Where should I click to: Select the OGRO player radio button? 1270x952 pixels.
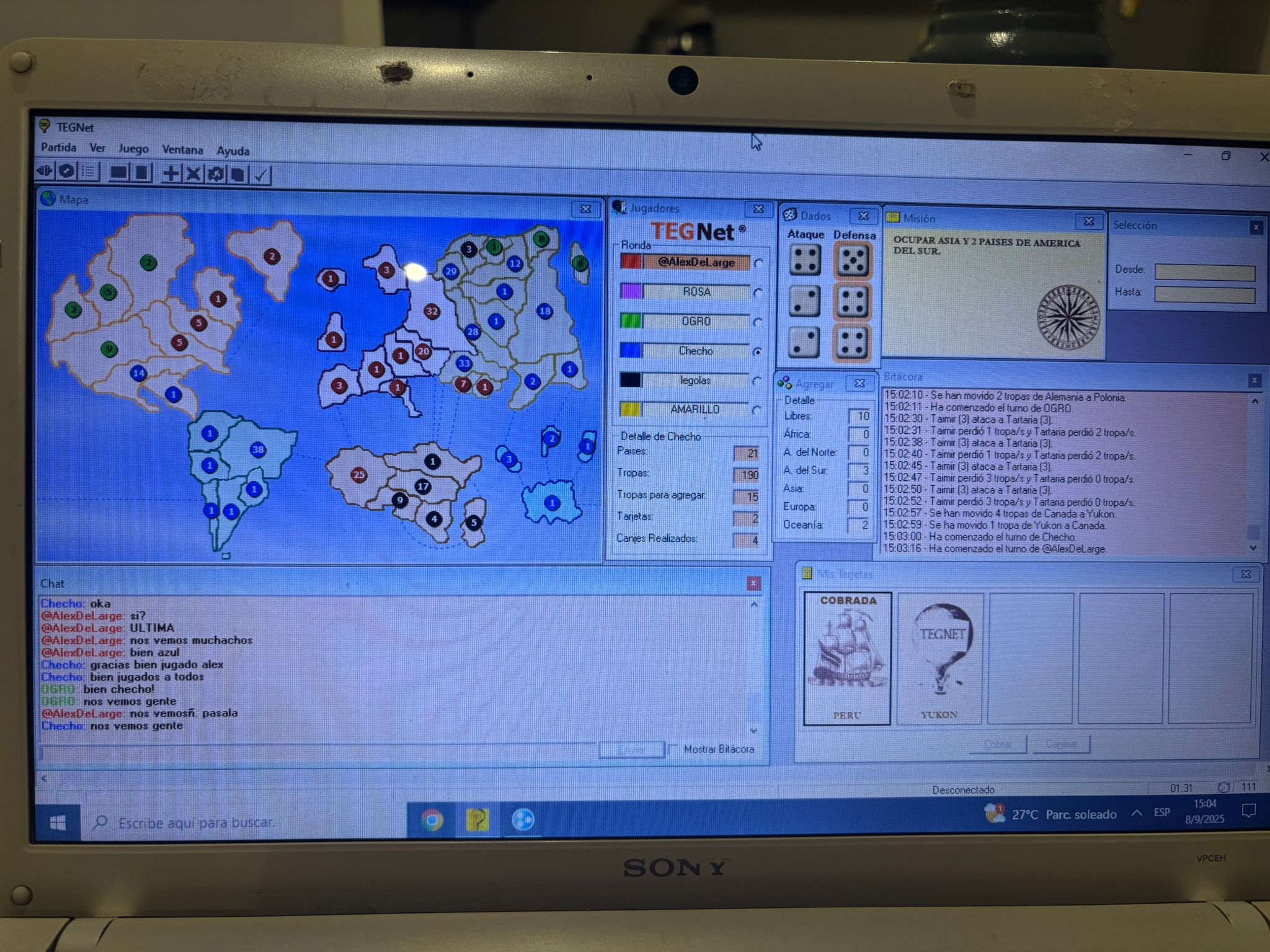757,322
